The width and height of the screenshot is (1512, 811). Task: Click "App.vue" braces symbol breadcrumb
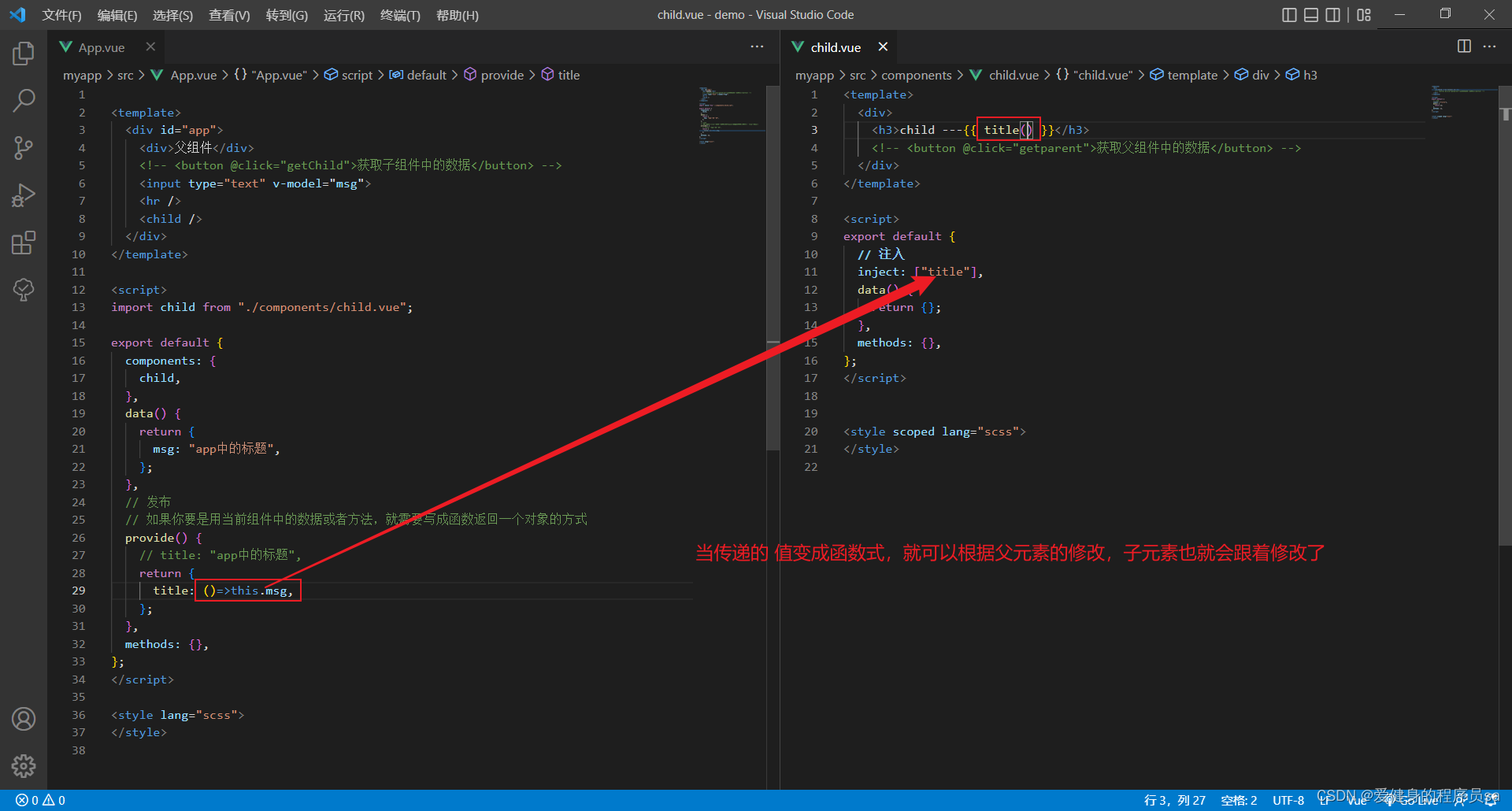[270, 75]
